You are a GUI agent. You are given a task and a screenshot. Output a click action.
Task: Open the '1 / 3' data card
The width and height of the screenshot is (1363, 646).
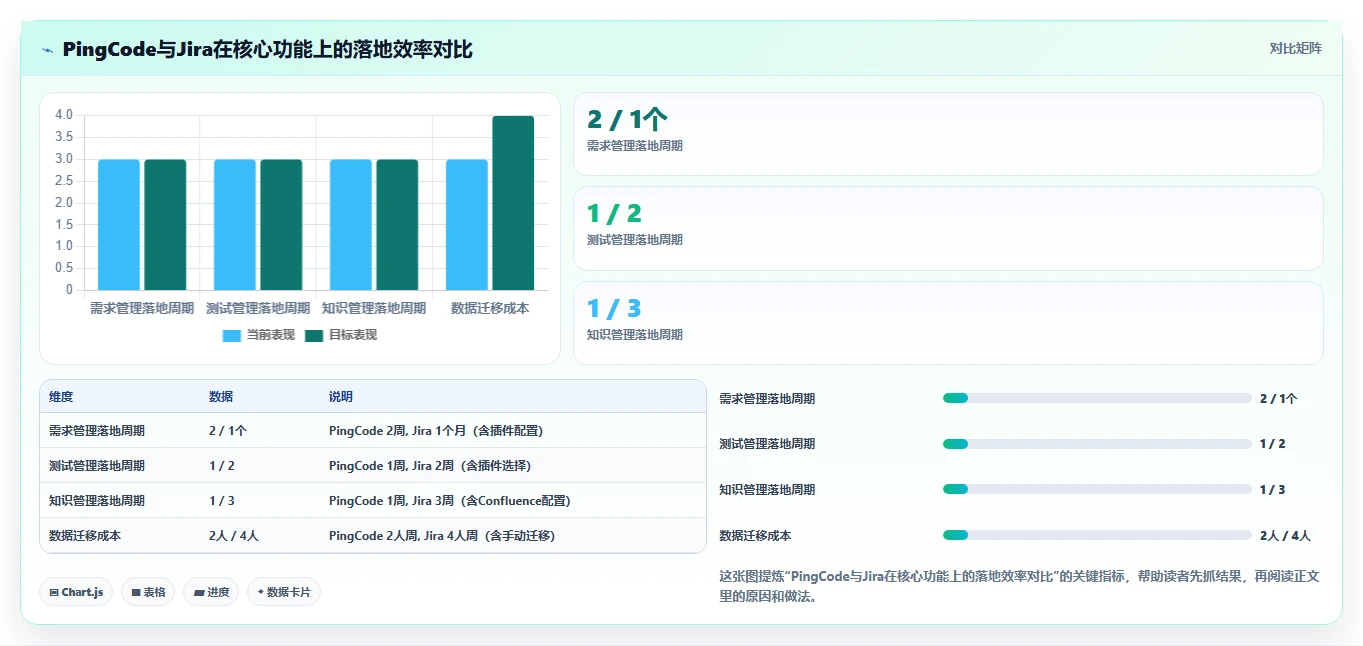(x=948, y=323)
